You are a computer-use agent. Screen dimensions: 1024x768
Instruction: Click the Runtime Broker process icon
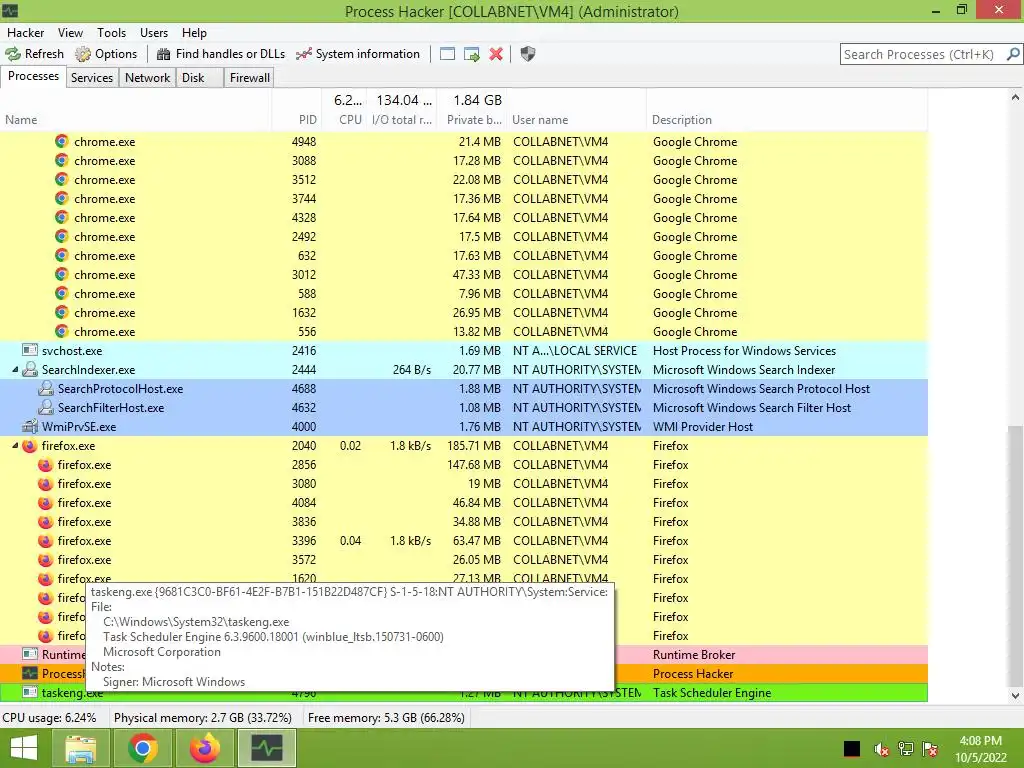[29, 654]
